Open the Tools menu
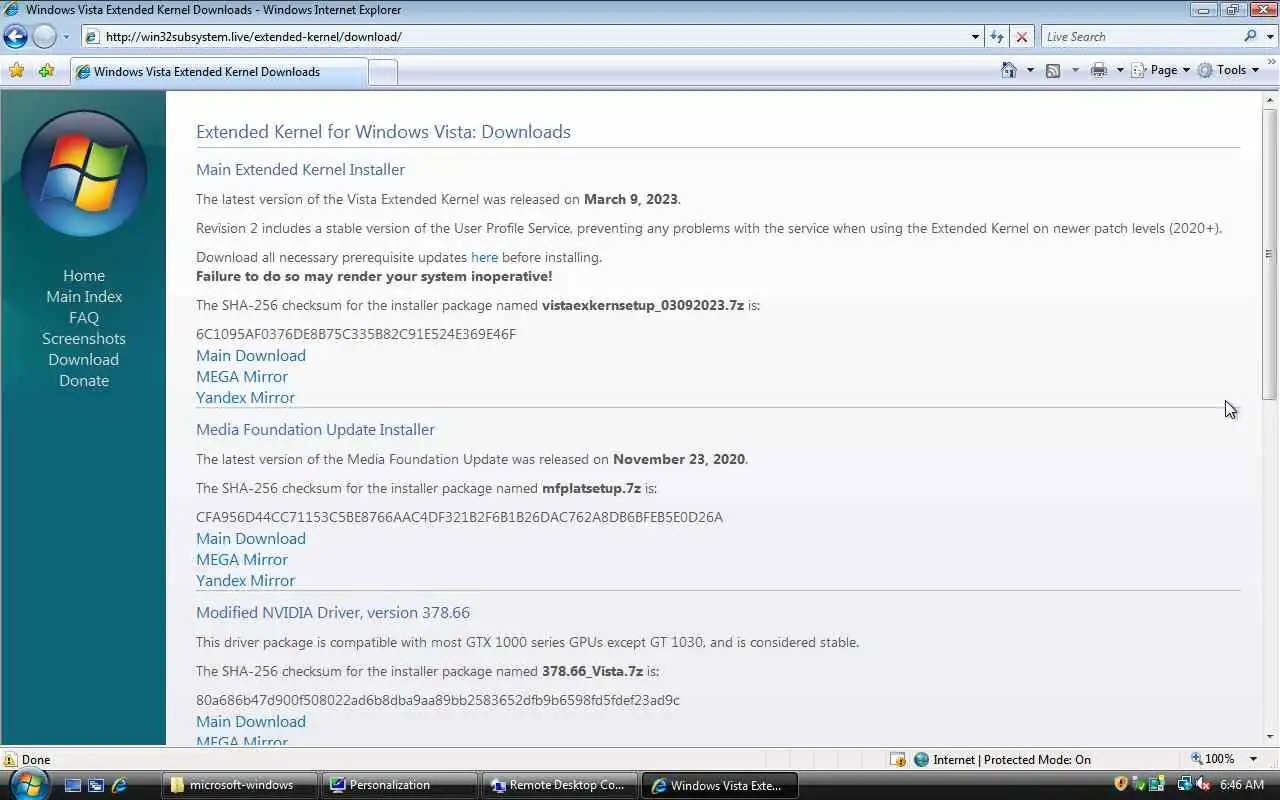 tap(1228, 70)
